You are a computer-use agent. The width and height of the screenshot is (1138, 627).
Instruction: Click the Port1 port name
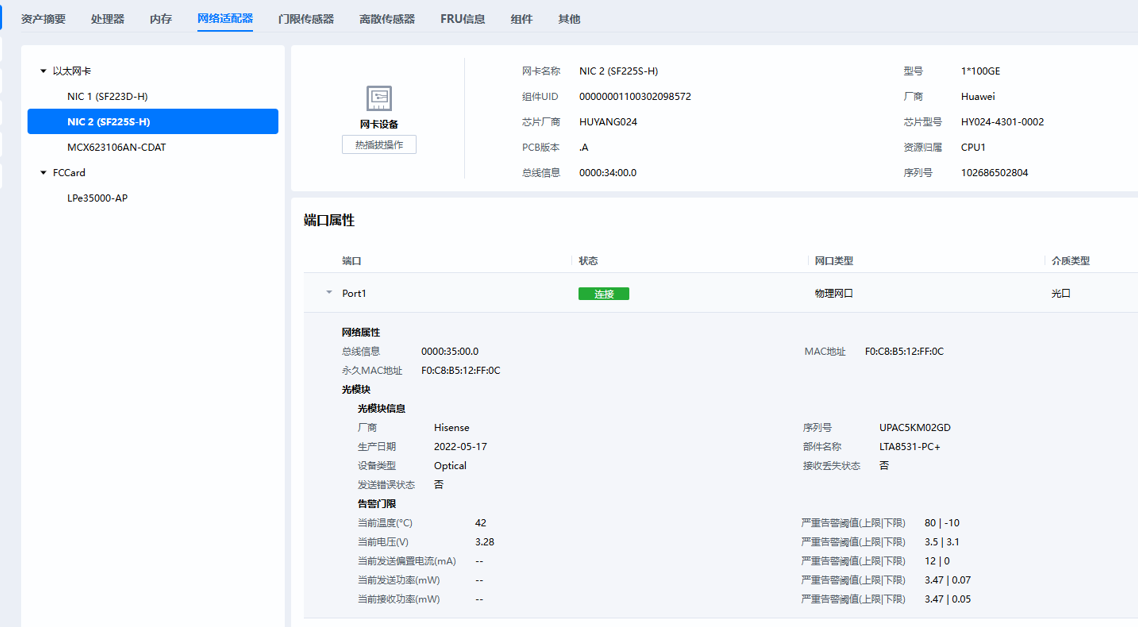[354, 293]
